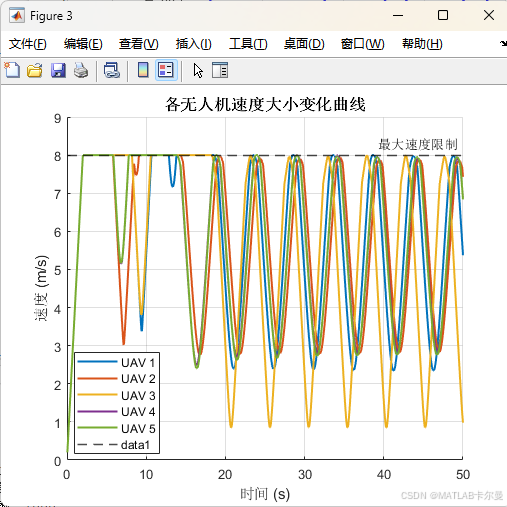Screen dimensions: 507x507
Task: Click the x-axis label 时间 (s)
Action: click(265, 494)
